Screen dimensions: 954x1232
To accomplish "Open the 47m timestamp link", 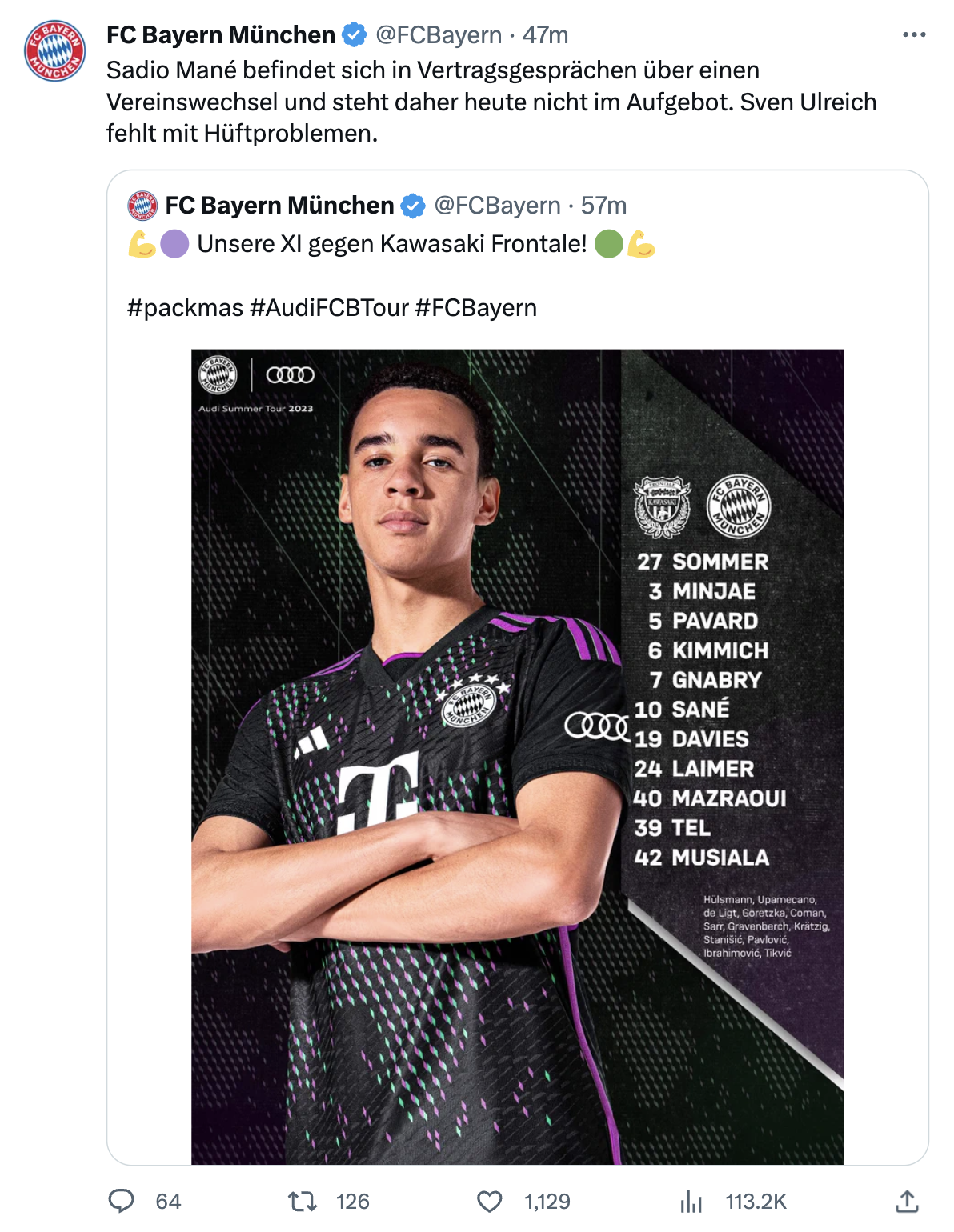I will (x=545, y=35).
